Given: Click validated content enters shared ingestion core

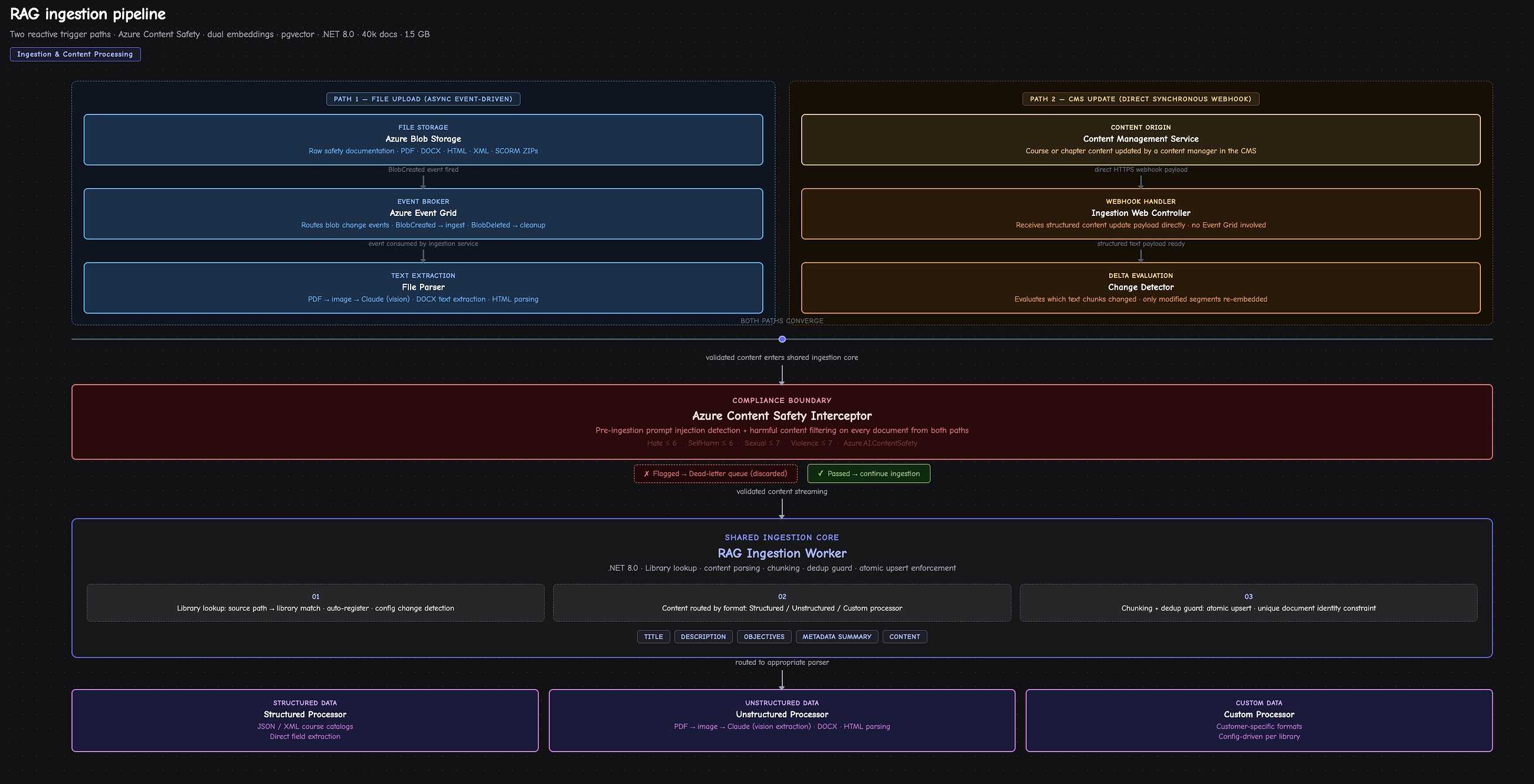Looking at the screenshot, I should (x=782, y=357).
